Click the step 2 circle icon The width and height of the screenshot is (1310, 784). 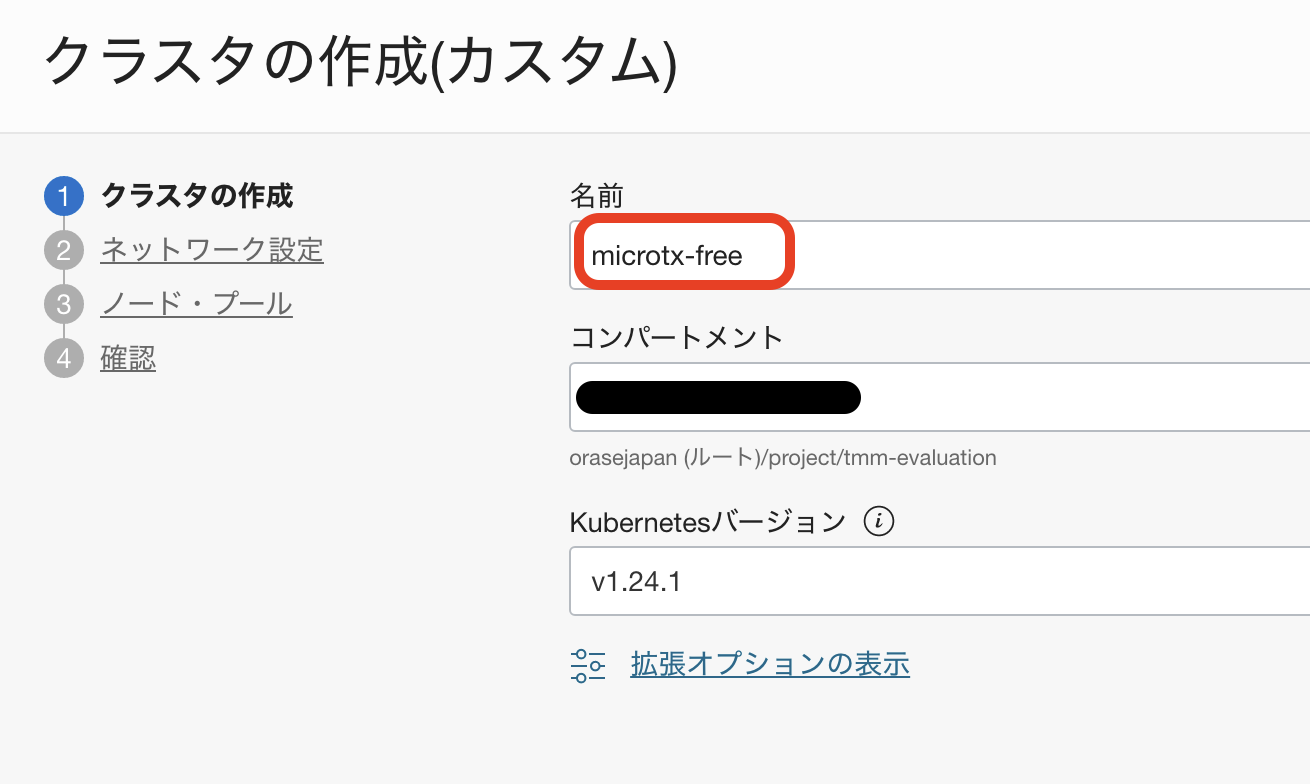(x=64, y=250)
